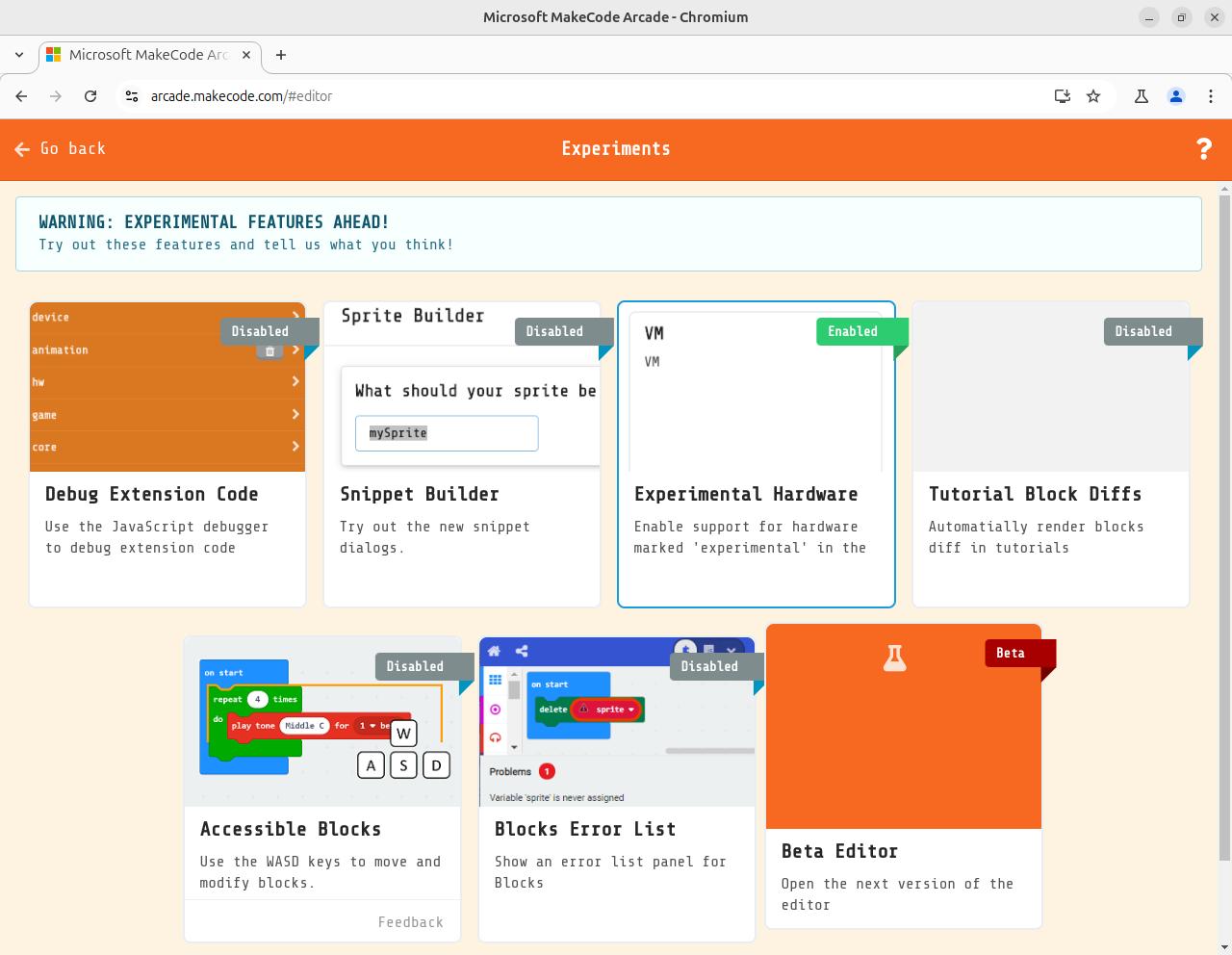Click the Accessible Blocks preview image
Viewport: 1232px width, 955px height.
(x=322, y=722)
